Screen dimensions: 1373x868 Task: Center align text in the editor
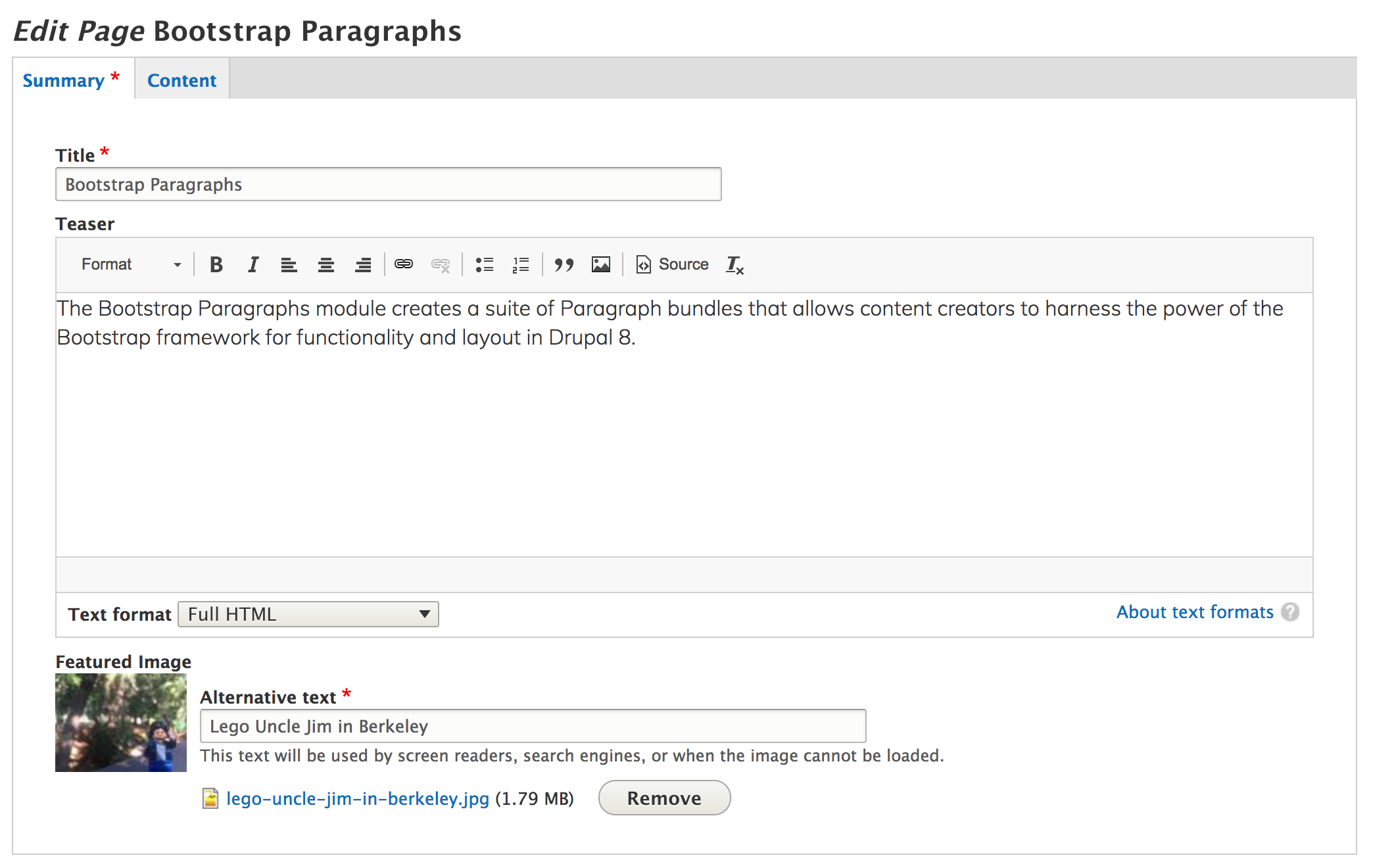click(x=325, y=264)
